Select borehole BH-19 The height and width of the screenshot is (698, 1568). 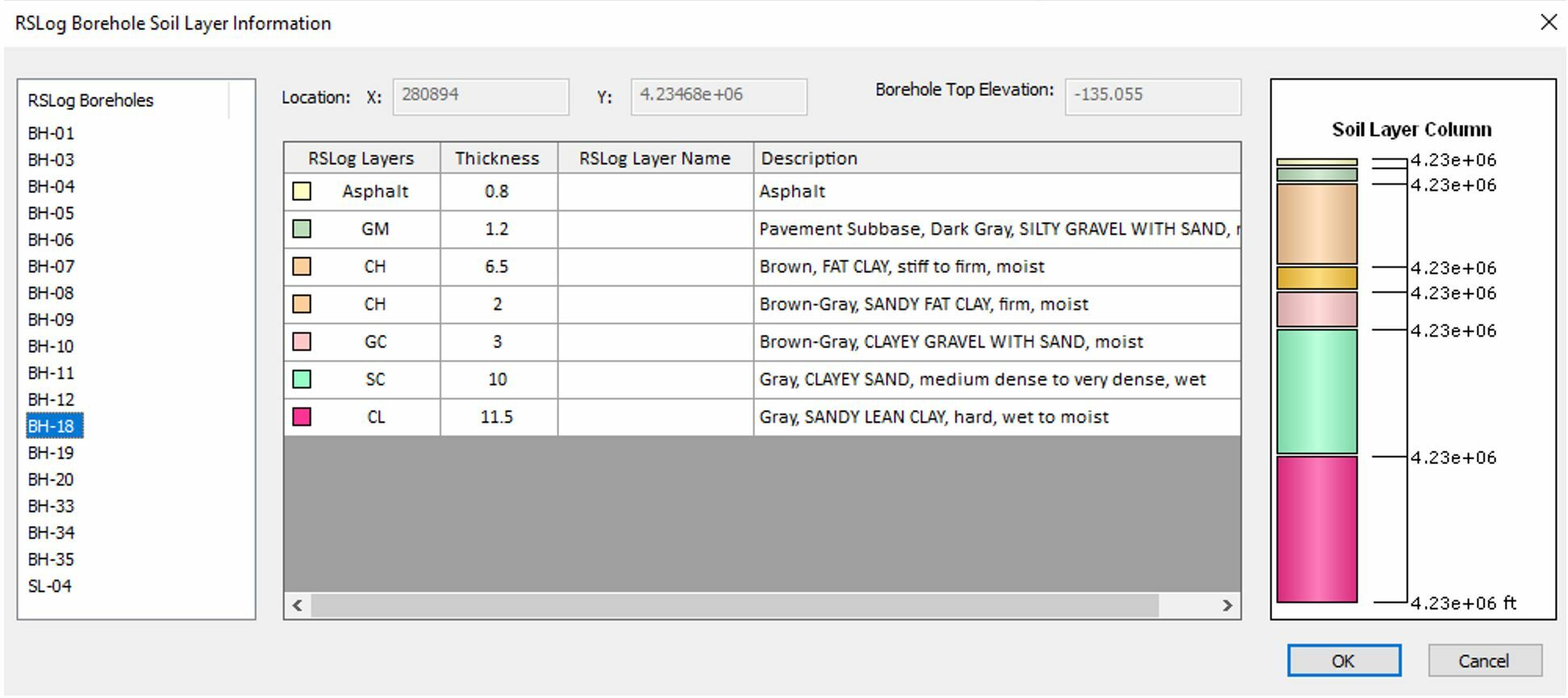51,453
